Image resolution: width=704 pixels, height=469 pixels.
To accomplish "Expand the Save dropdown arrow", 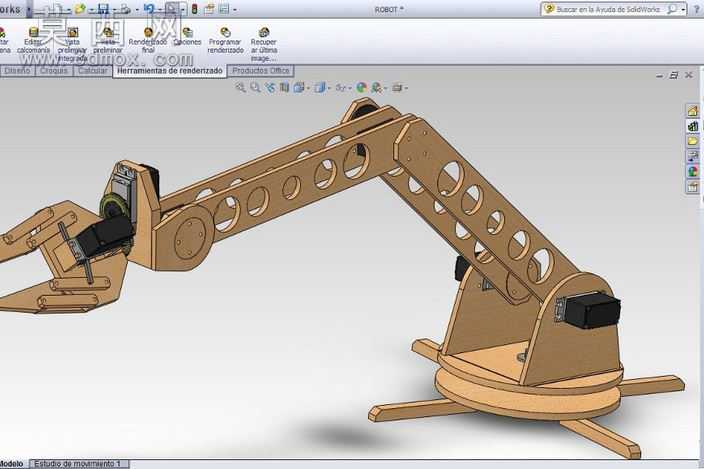I will (x=114, y=9).
